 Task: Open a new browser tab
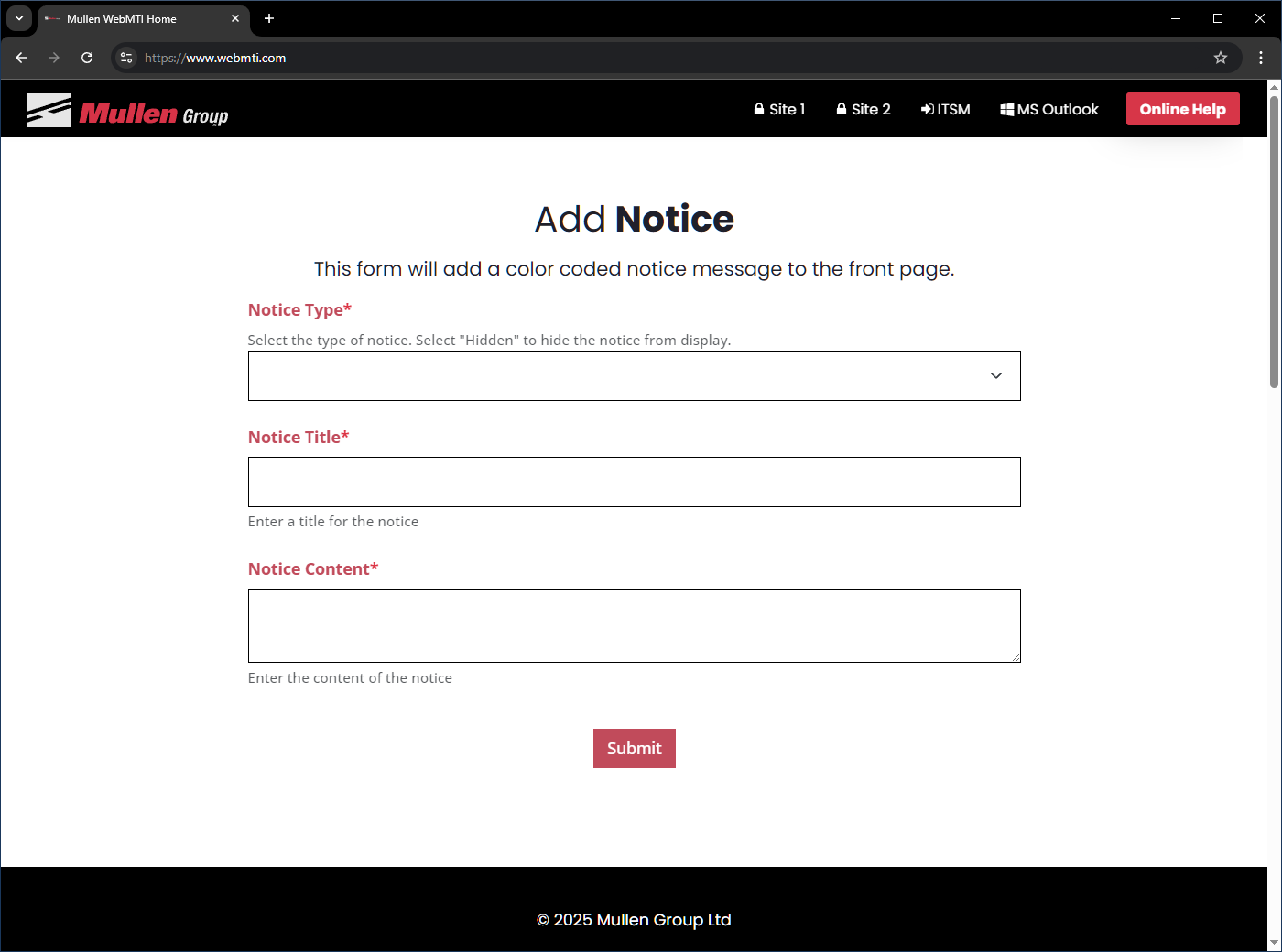pos(268,18)
